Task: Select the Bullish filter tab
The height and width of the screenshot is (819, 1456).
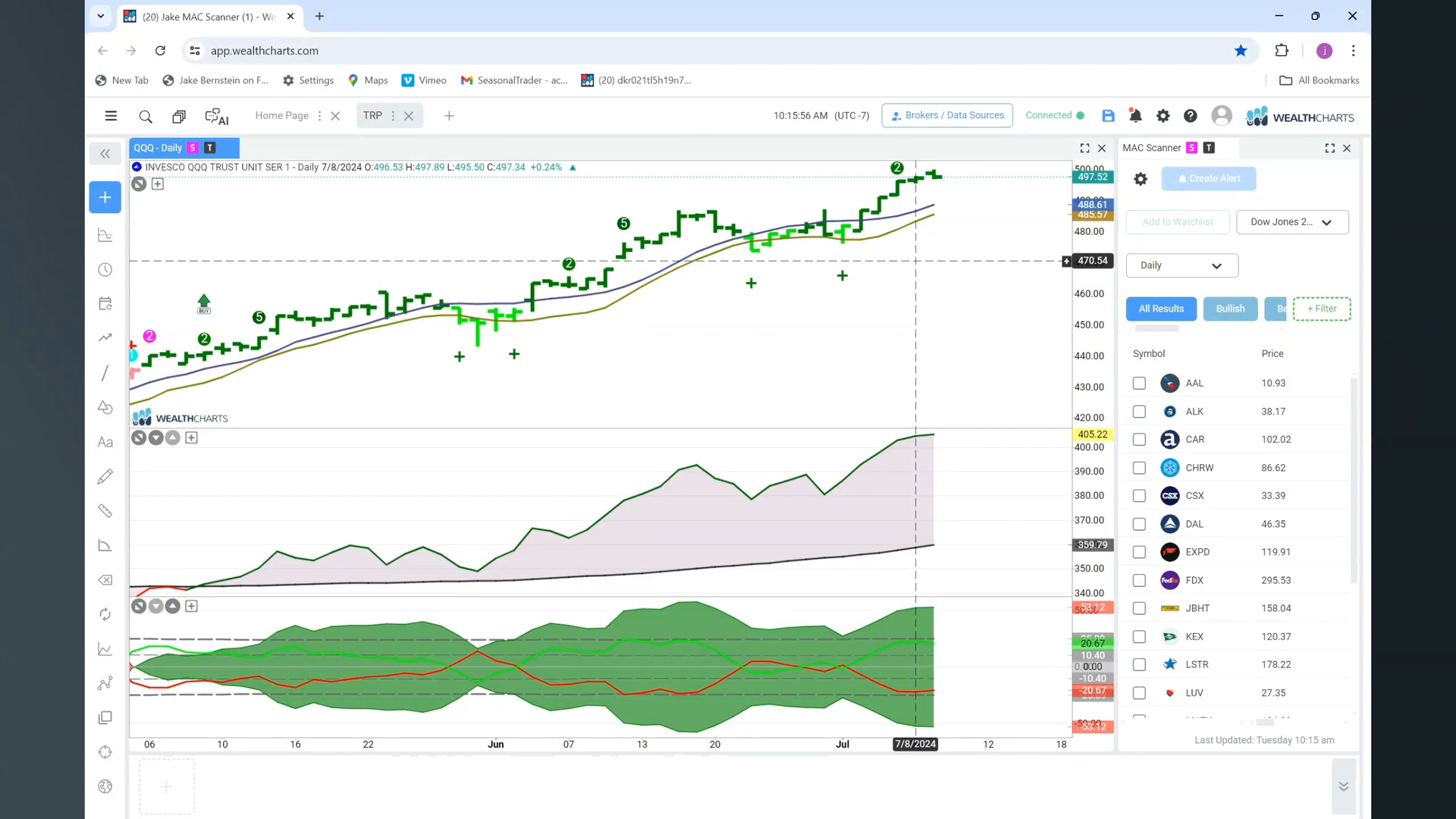Action: (1230, 309)
